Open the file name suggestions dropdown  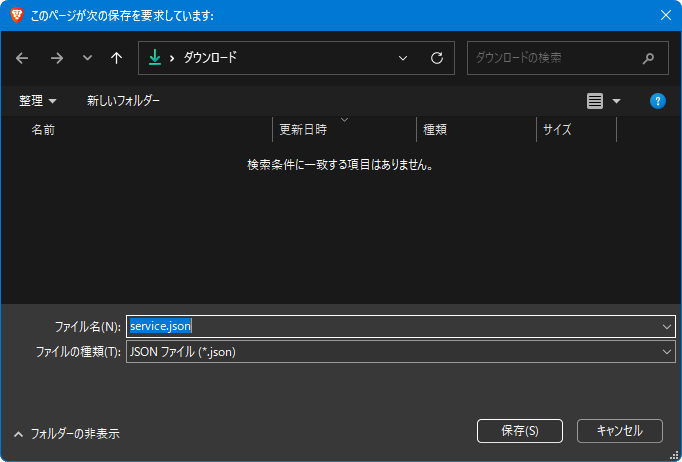[666, 327]
